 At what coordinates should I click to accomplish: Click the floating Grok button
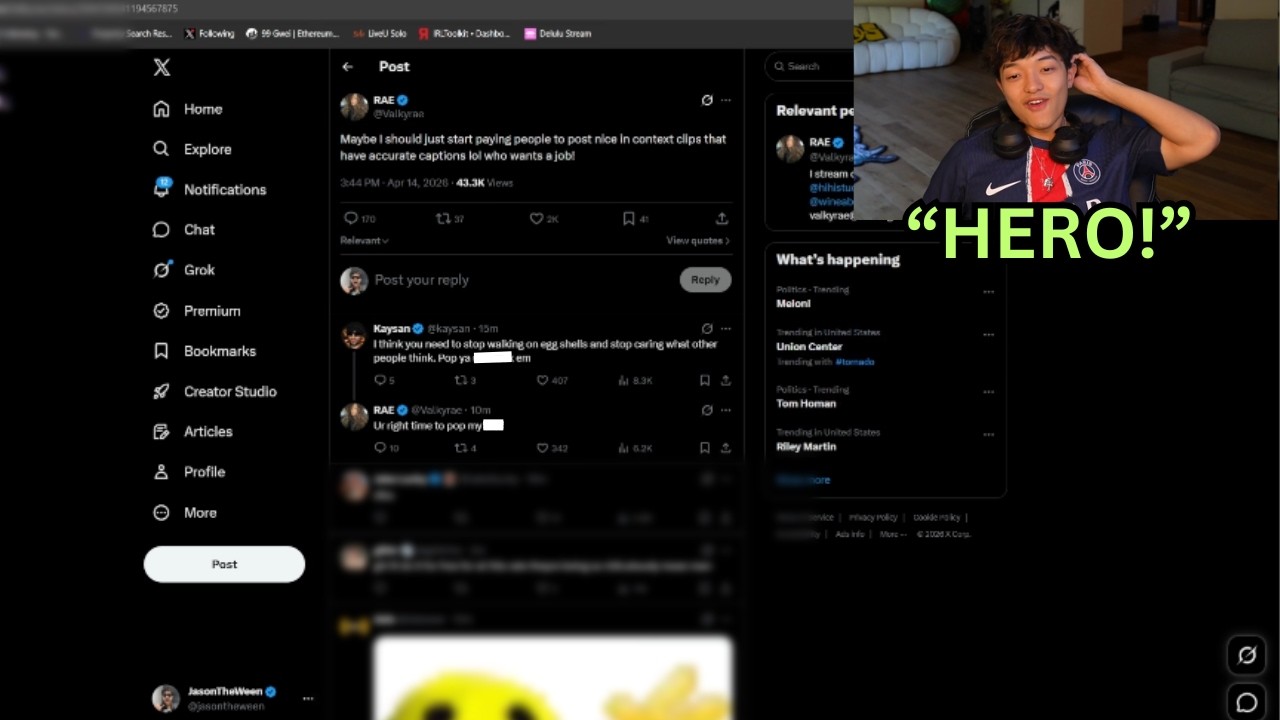coord(1247,655)
